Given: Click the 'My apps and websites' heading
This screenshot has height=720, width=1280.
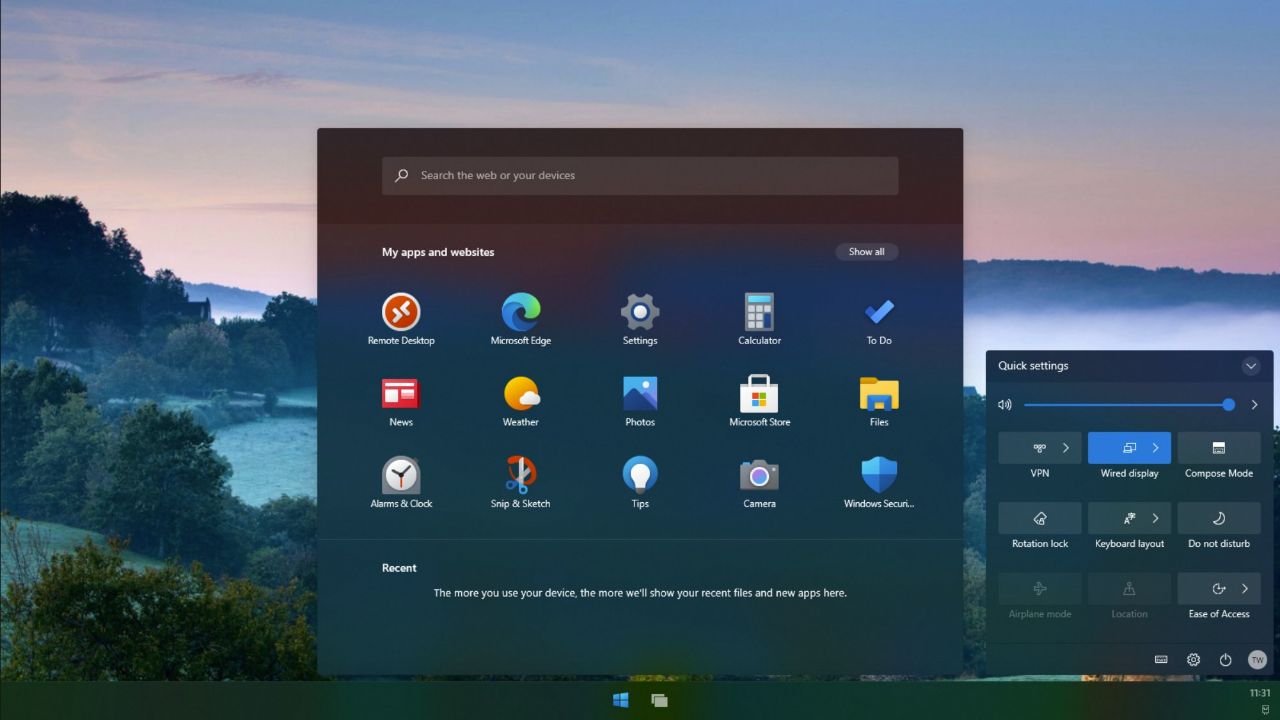Looking at the screenshot, I should (x=438, y=252).
